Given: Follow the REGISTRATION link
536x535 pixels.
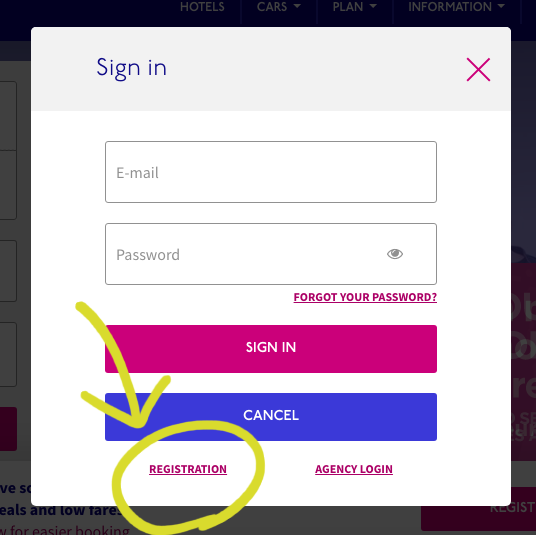Looking at the screenshot, I should coord(188,469).
